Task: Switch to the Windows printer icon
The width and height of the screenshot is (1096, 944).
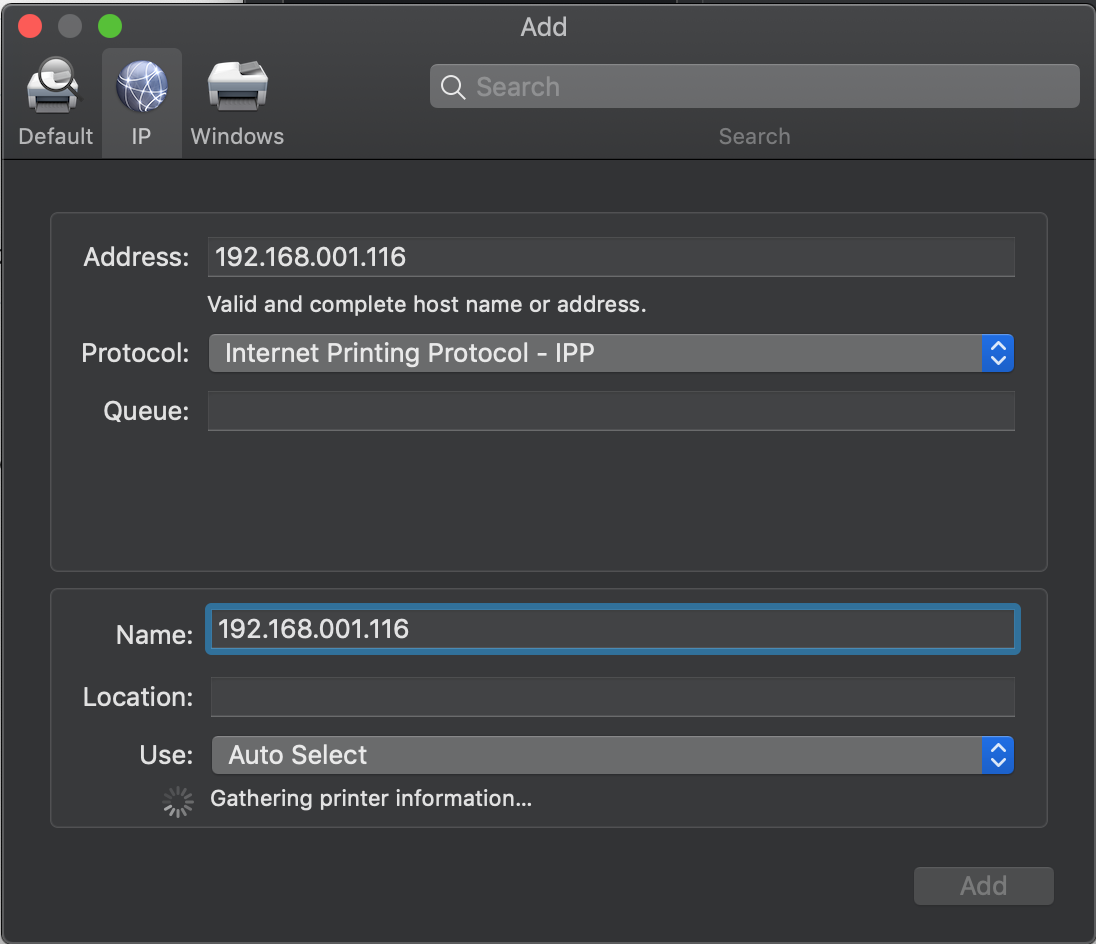Action: [238, 87]
